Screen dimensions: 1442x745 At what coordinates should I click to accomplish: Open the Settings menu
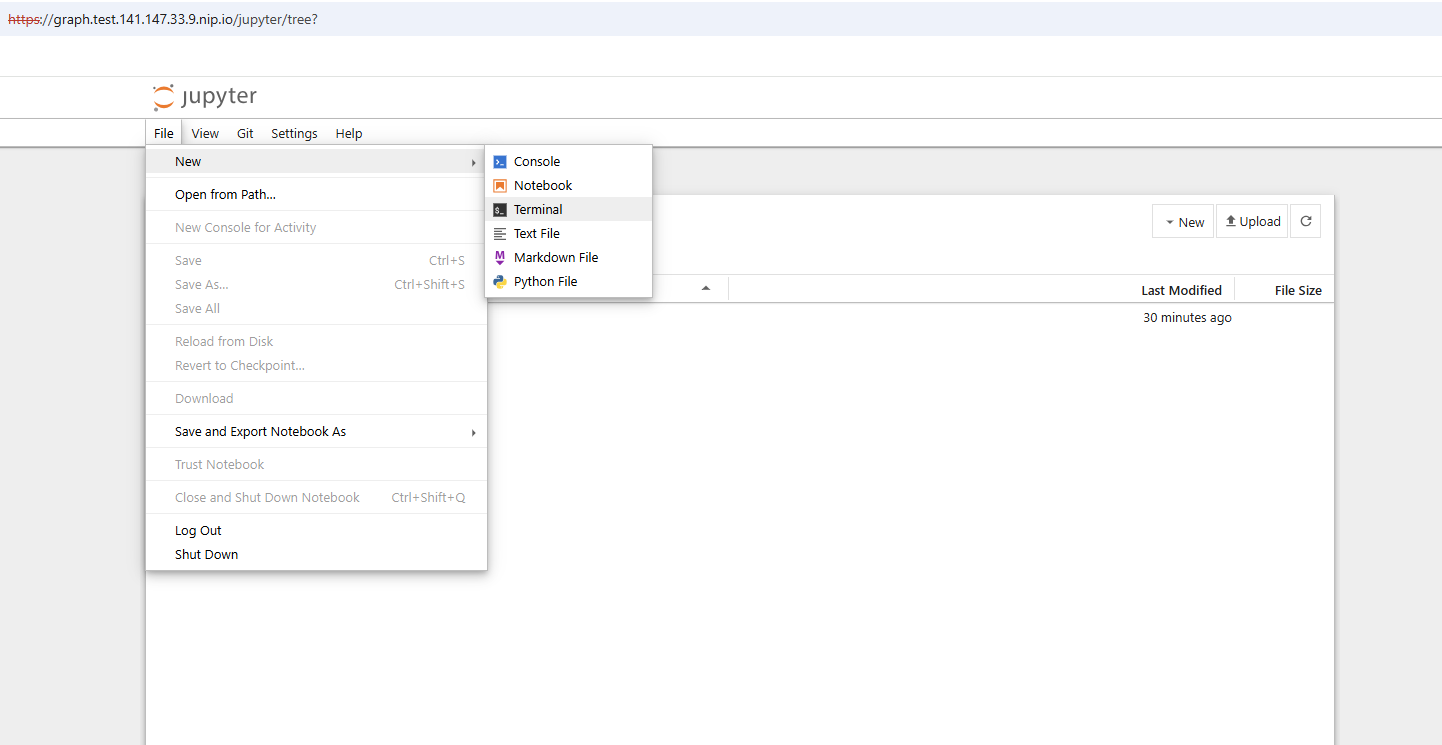[294, 133]
